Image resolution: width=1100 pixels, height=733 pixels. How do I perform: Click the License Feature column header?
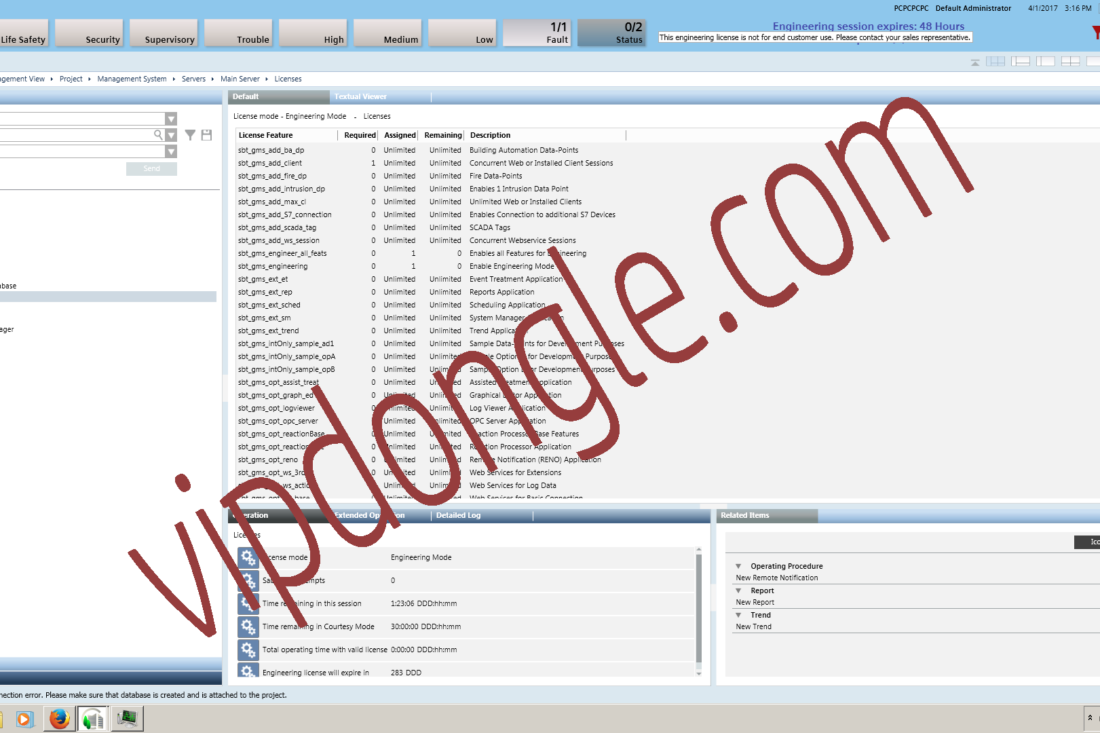266,135
